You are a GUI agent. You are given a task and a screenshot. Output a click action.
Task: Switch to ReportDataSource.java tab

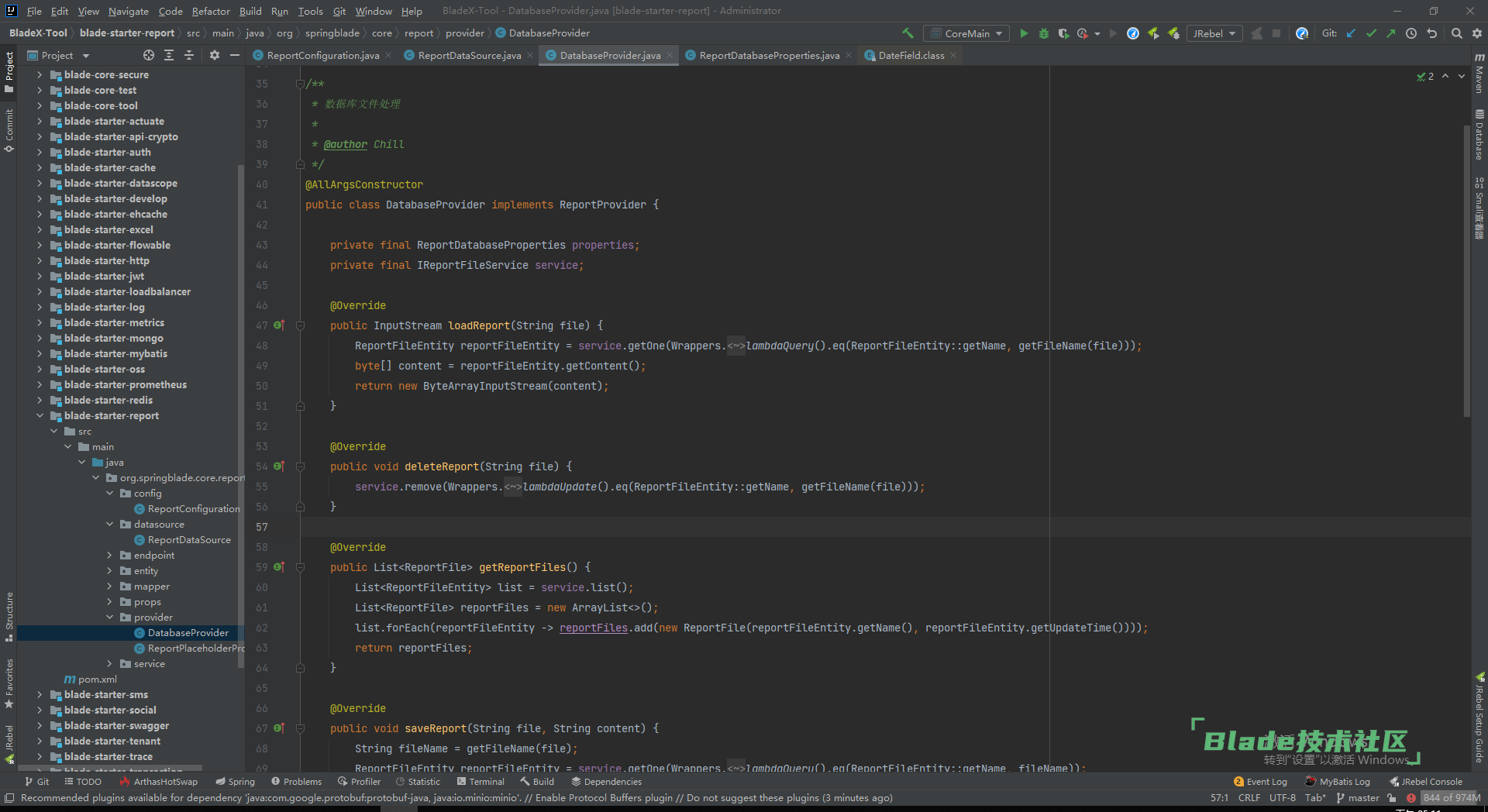(x=469, y=55)
